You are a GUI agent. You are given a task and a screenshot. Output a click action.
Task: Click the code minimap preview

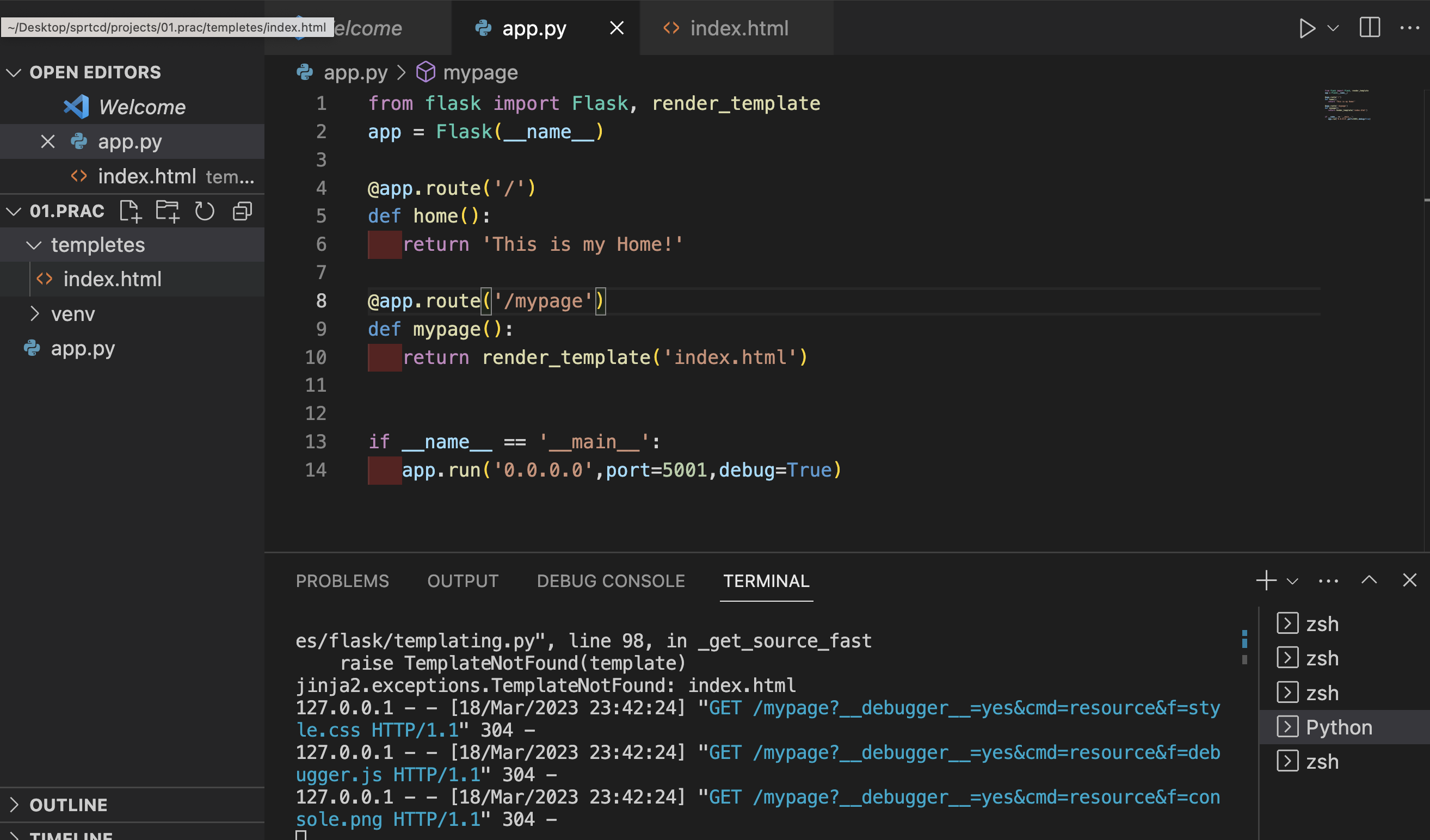point(1348,105)
